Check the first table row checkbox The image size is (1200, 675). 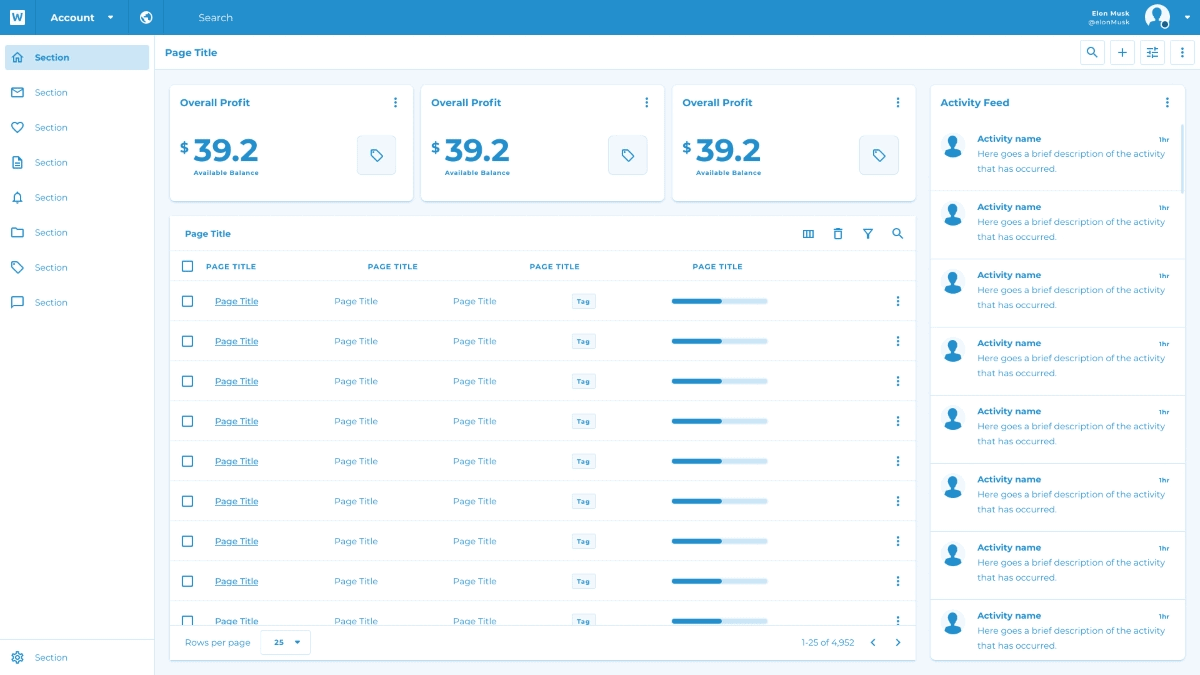187,301
